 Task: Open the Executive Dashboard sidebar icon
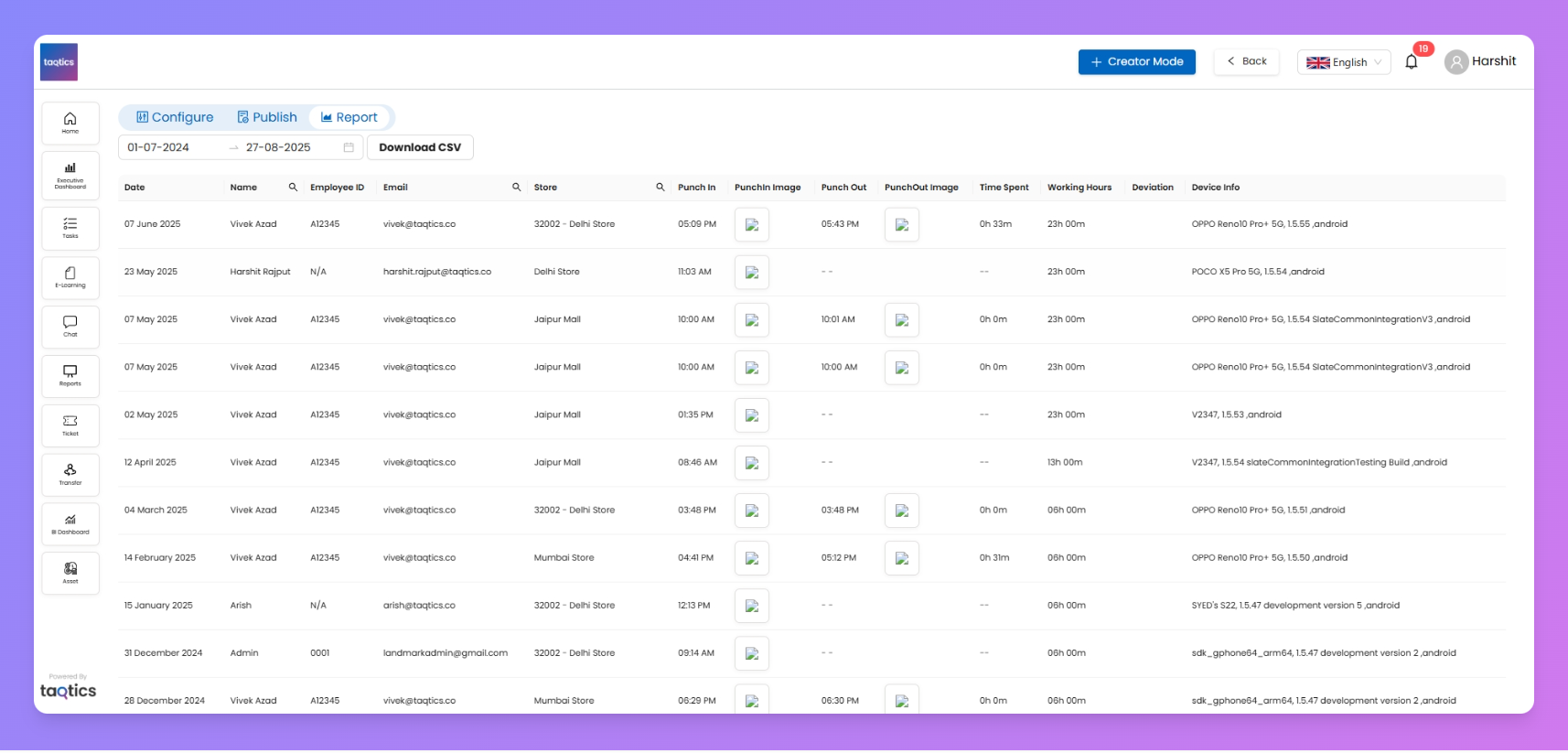coord(70,174)
